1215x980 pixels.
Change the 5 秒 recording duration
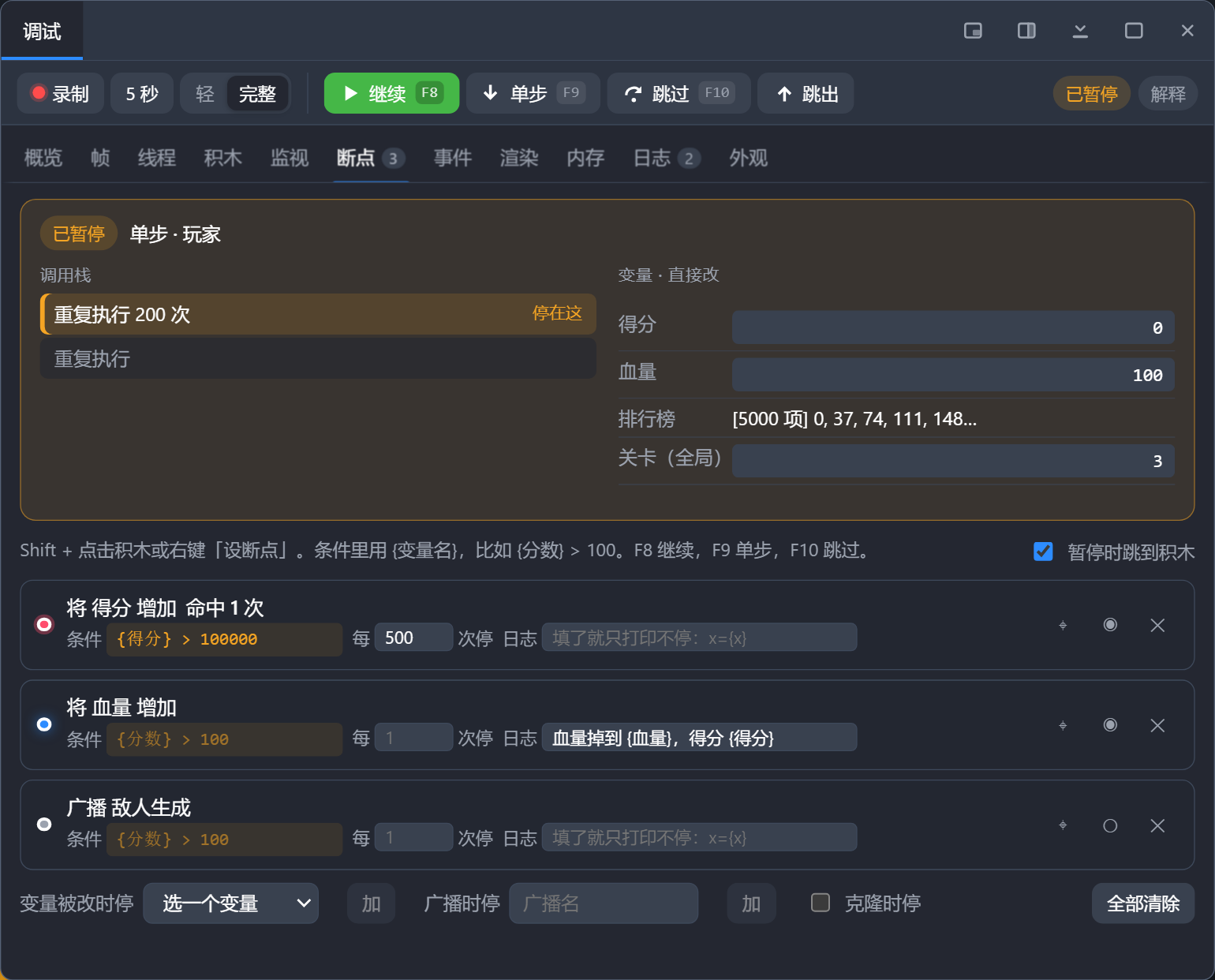coord(142,94)
